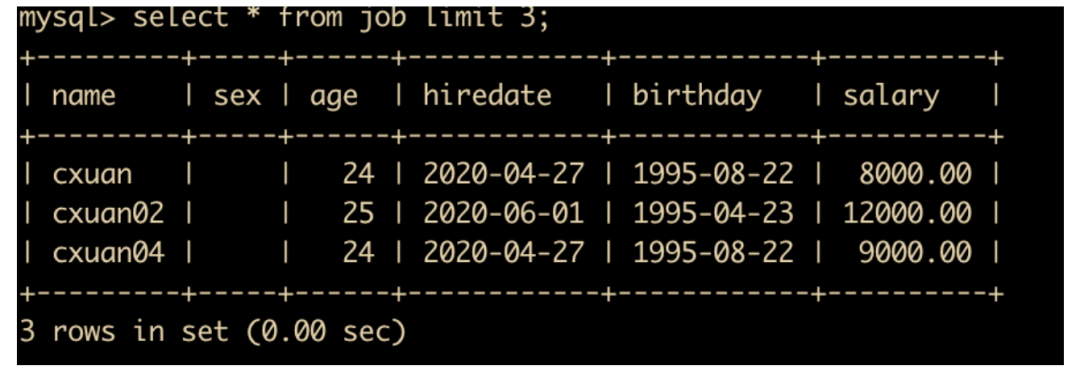Image resolution: width=1080 pixels, height=374 pixels.
Task: Click the hiredate column header
Action: [487, 95]
